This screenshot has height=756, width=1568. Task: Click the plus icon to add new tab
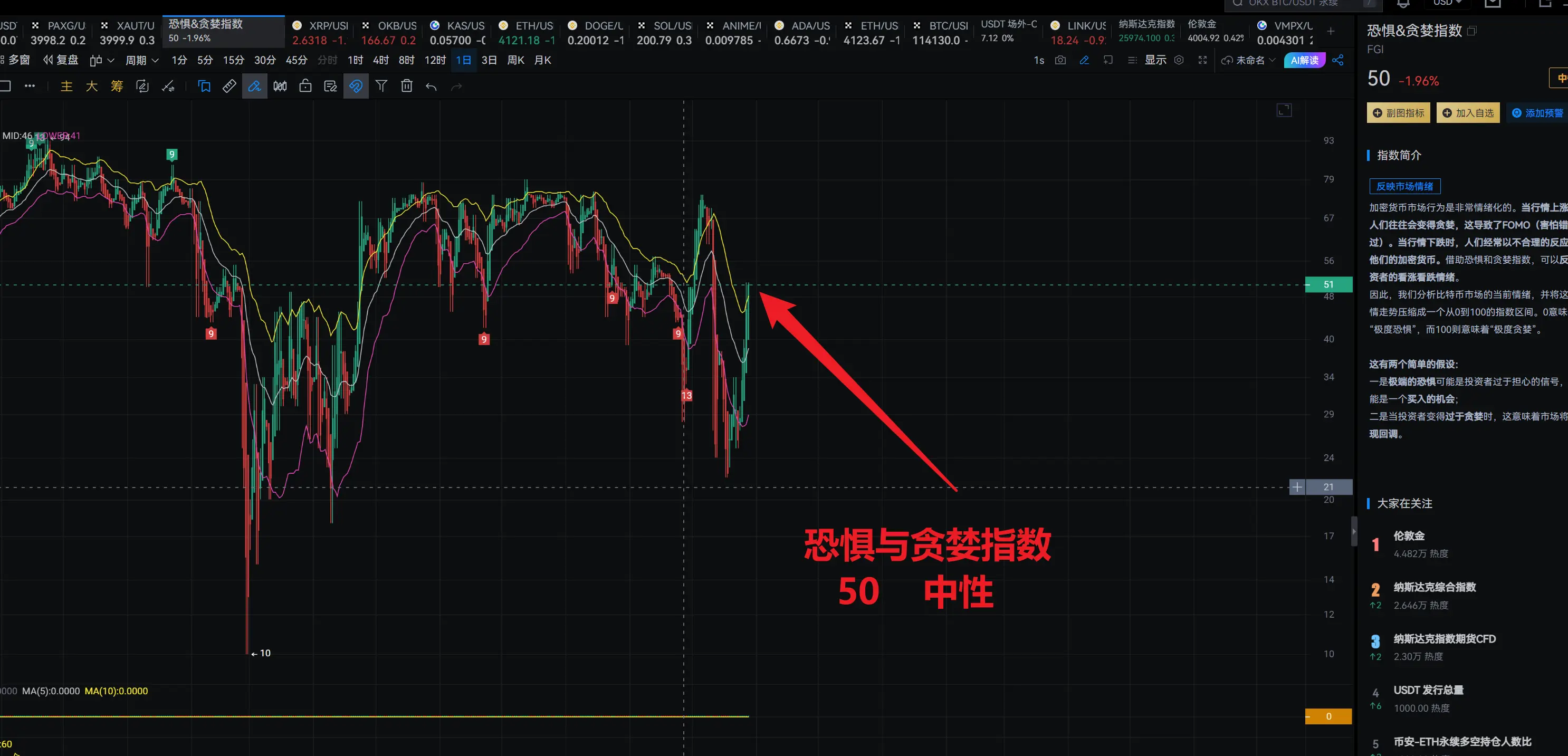(x=1331, y=32)
